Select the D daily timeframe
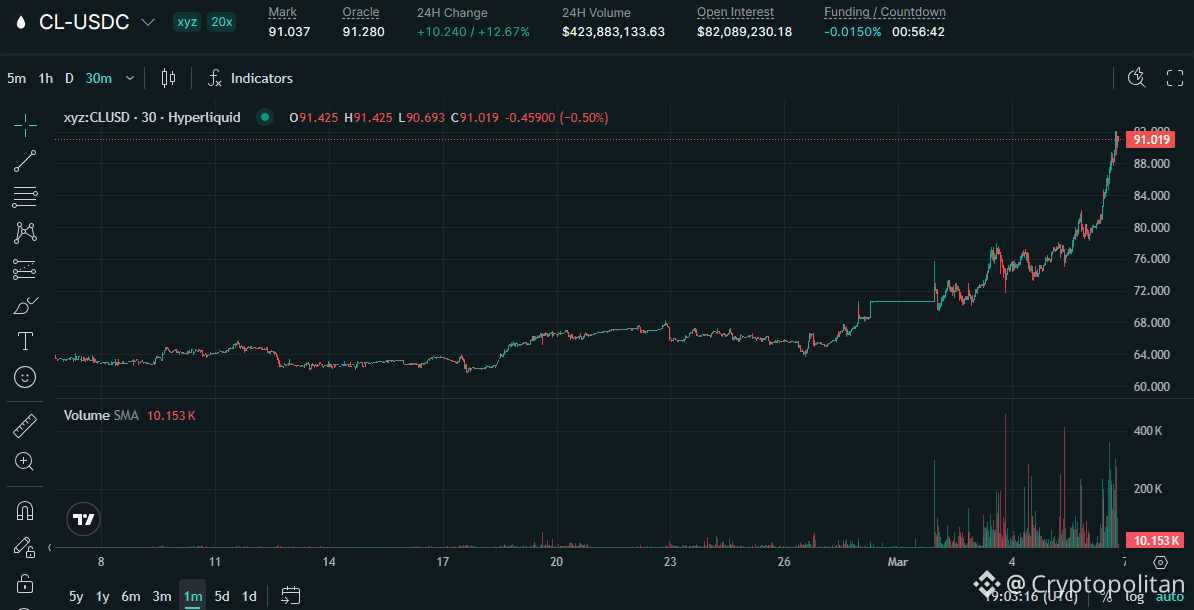The height and width of the screenshot is (610, 1194). pos(68,77)
